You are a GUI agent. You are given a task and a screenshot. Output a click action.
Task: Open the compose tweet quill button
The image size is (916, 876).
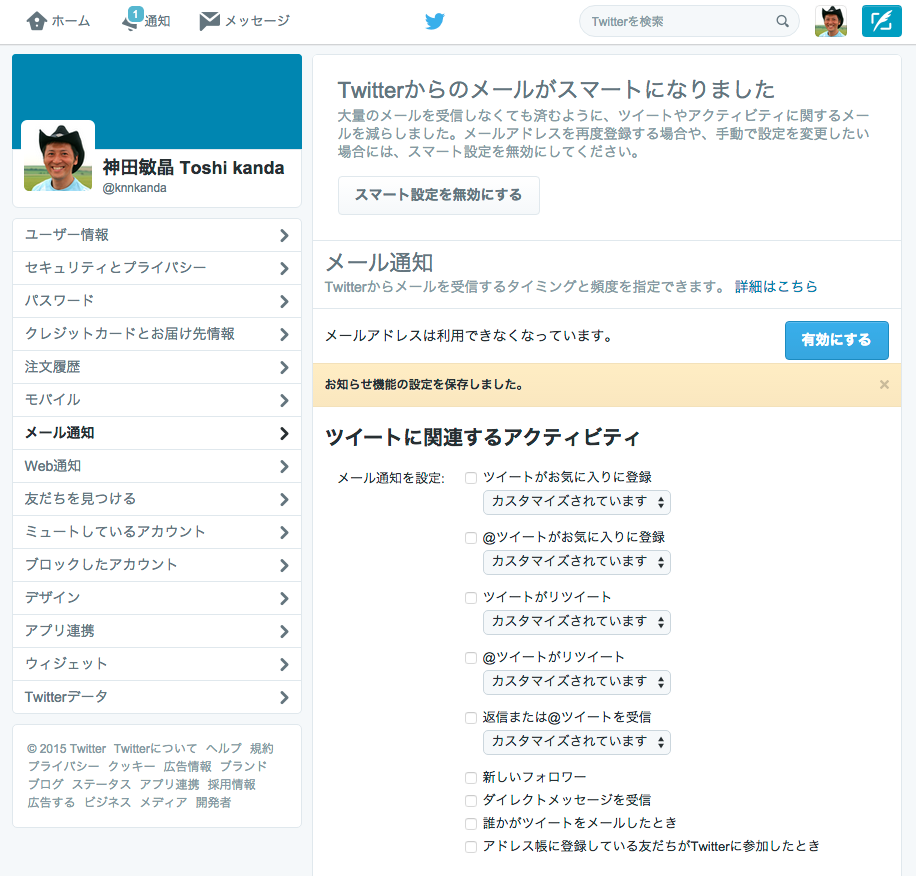882,21
